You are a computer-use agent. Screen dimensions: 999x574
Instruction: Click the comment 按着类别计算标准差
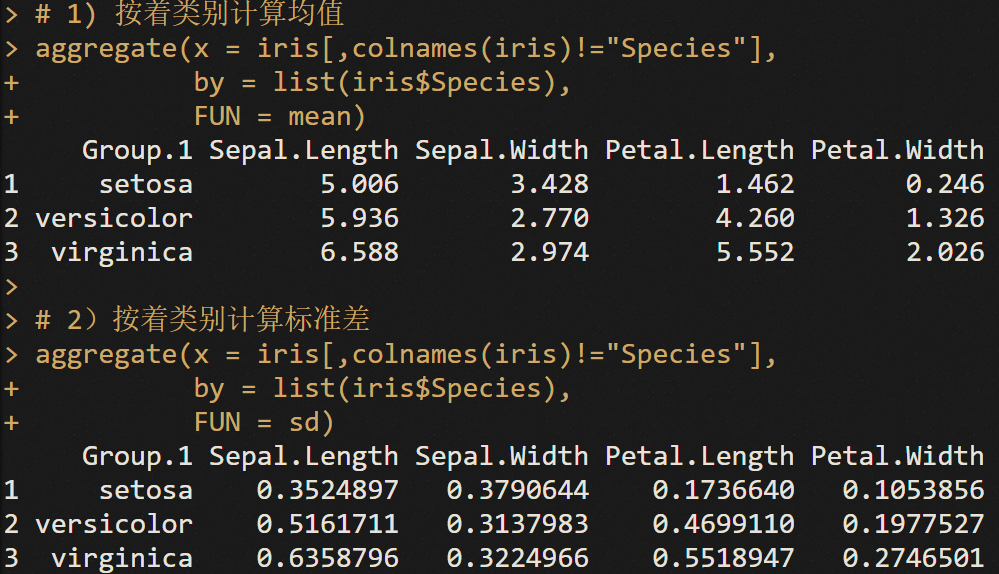point(241,319)
